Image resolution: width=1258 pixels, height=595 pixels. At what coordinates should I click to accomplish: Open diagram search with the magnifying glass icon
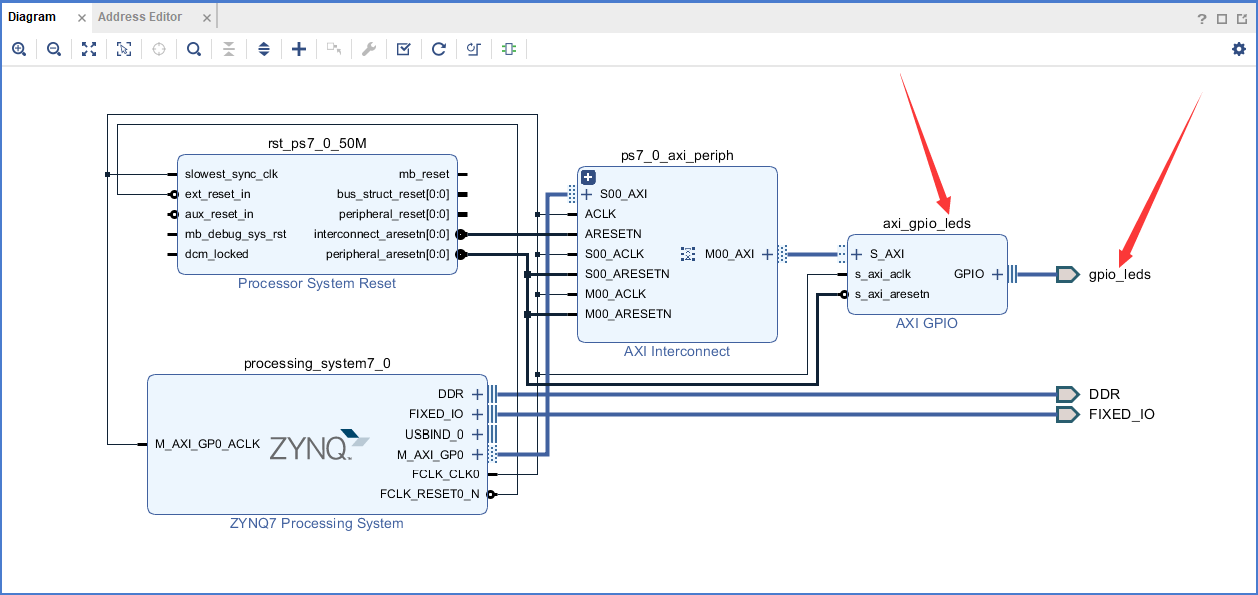click(x=194, y=49)
